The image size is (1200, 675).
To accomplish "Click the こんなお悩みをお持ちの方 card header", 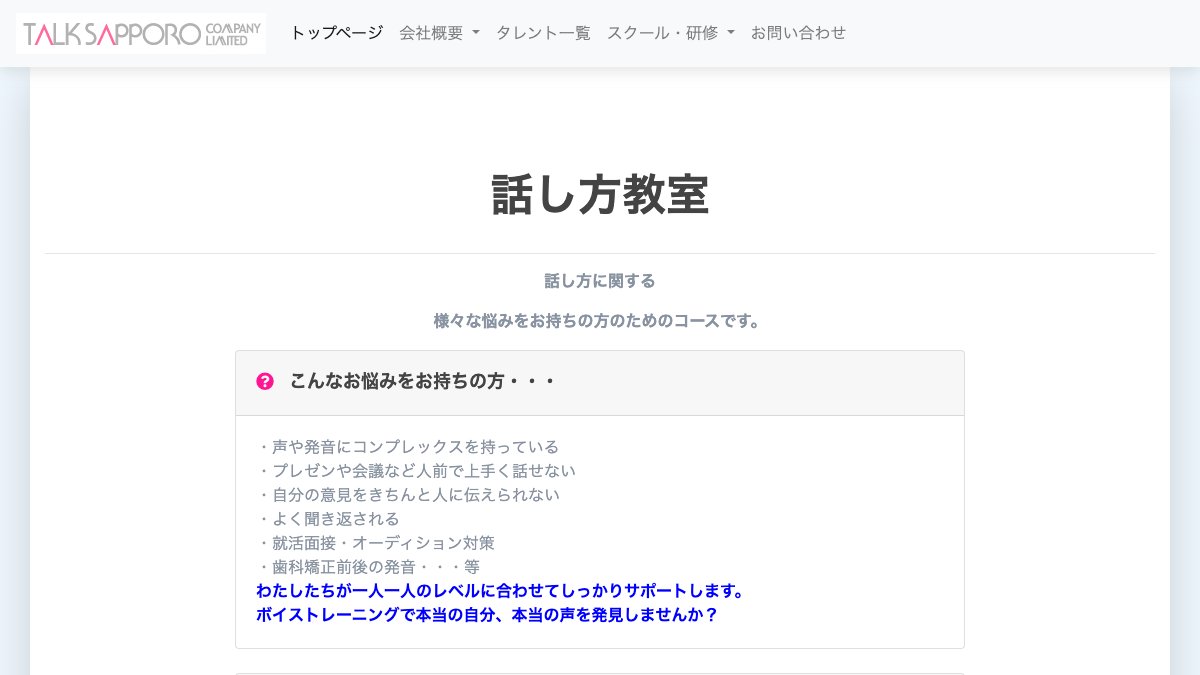I will (x=600, y=382).
